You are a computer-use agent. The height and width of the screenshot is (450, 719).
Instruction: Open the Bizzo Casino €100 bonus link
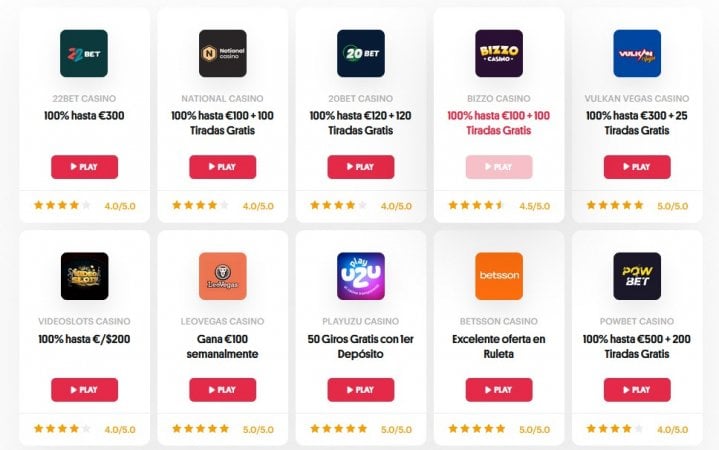pos(498,123)
